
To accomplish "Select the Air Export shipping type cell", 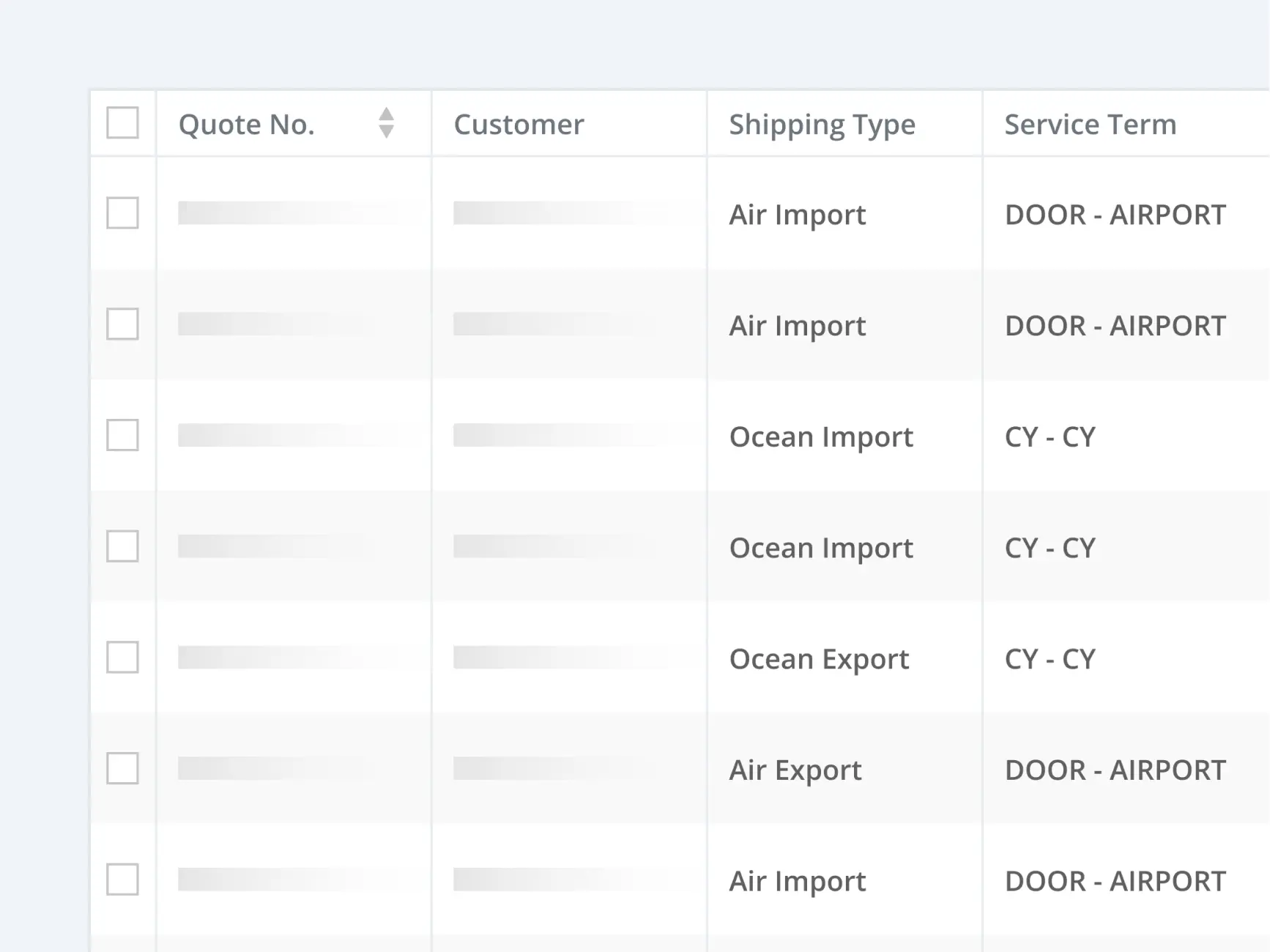I will [x=795, y=770].
